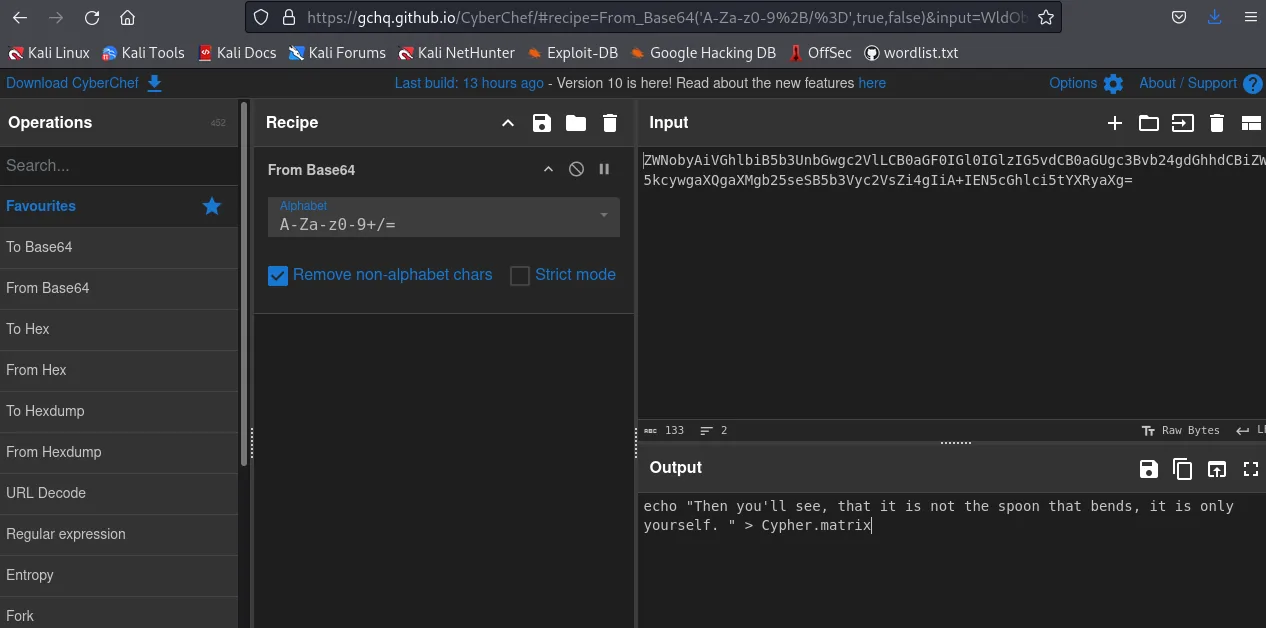The width and height of the screenshot is (1266, 628).
Task: Open the Favourites category
Action: (x=119, y=206)
